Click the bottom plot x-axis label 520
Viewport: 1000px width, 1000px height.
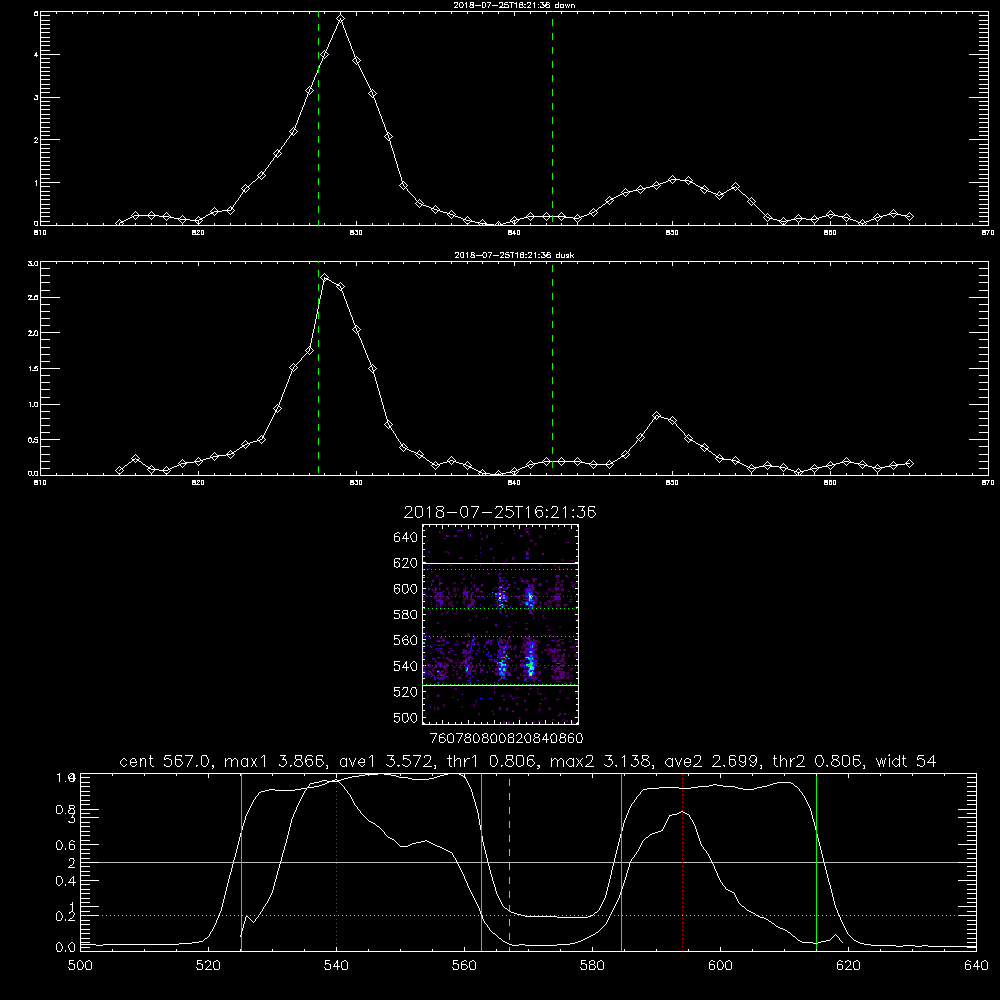tap(209, 966)
